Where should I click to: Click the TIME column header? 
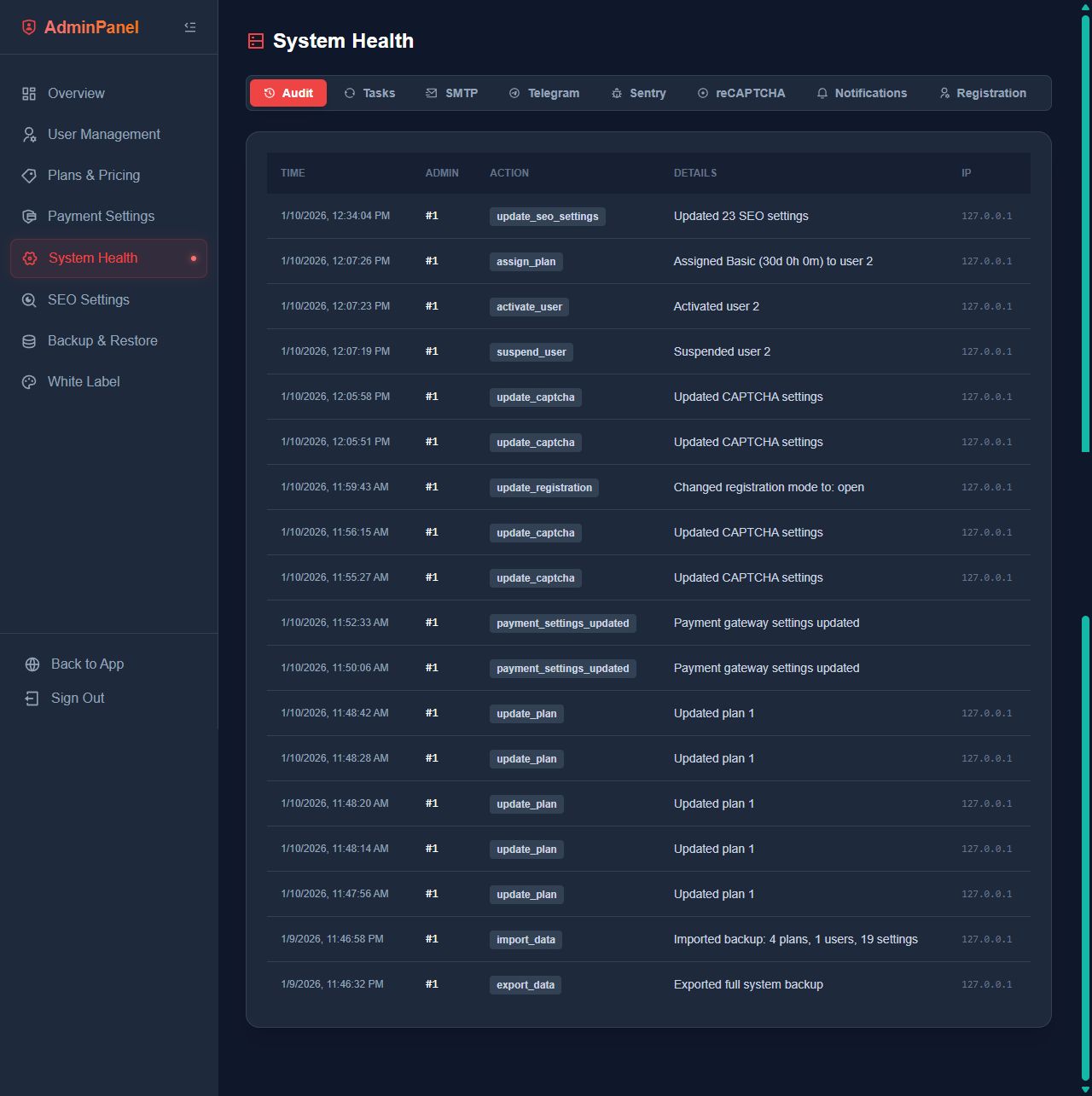coord(293,173)
